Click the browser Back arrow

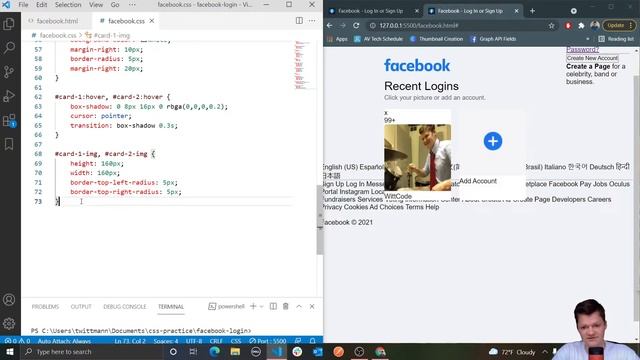[x=330, y=25]
